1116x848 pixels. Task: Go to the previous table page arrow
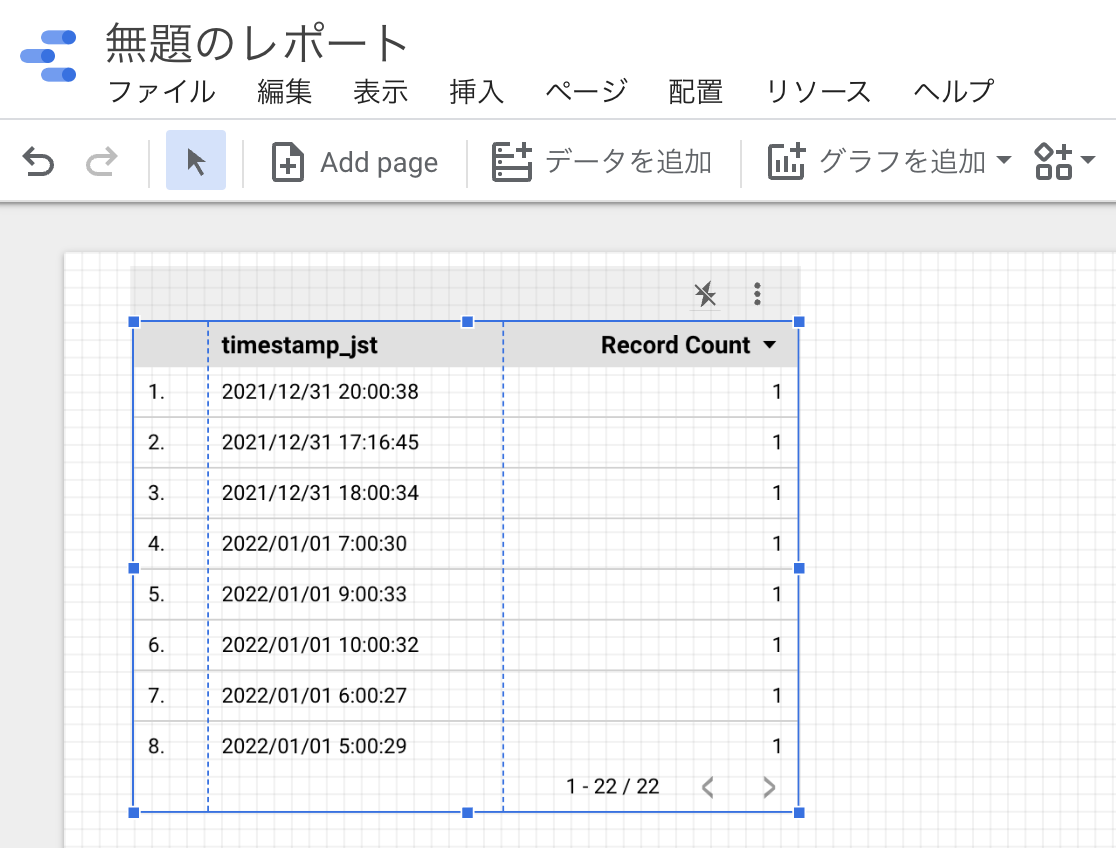pyautogui.click(x=708, y=788)
